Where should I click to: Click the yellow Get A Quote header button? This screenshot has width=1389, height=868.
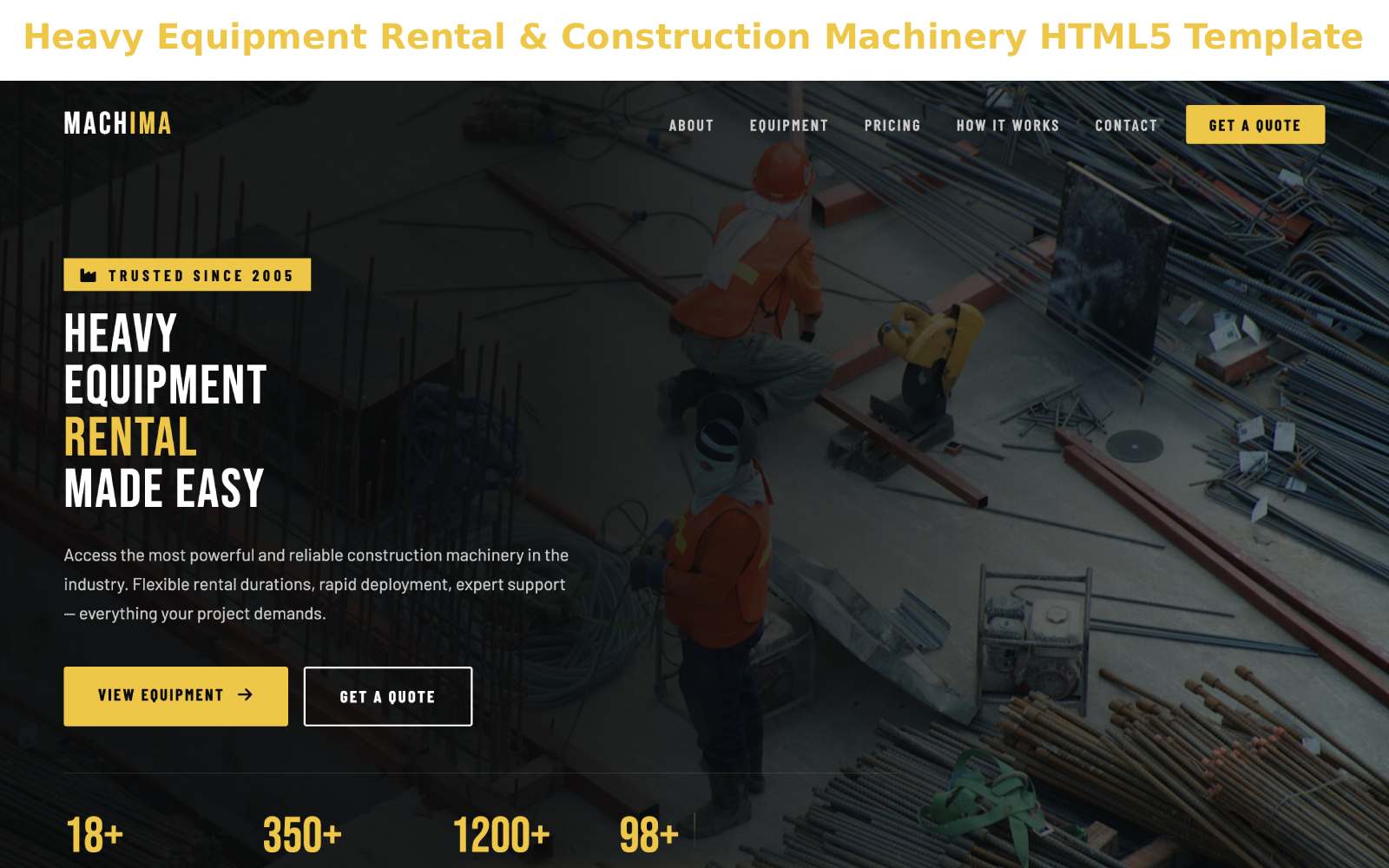click(1254, 124)
